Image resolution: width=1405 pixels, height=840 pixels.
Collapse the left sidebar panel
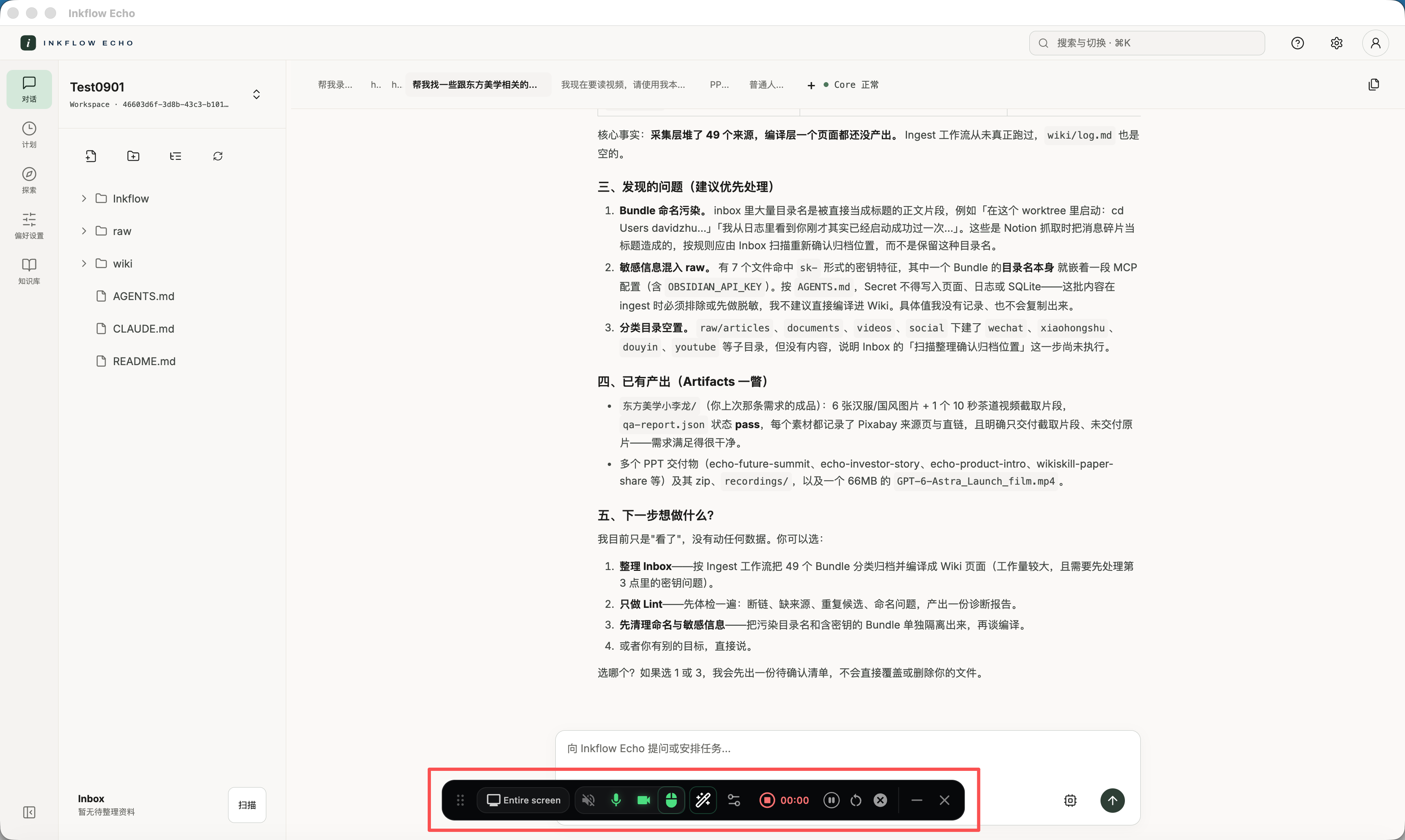[x=29, y=813]
